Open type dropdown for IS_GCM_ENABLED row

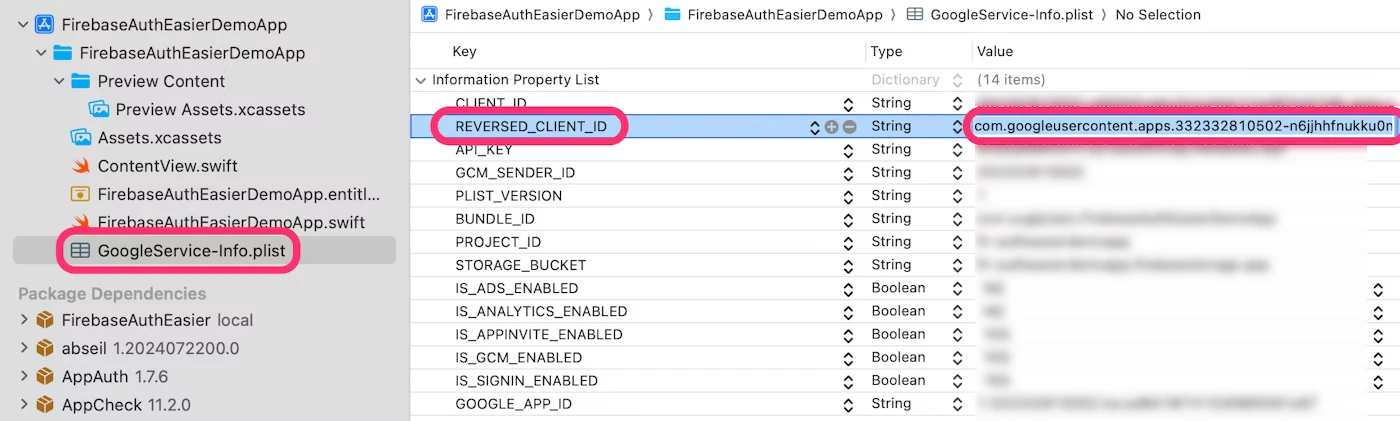click(956, 357)
